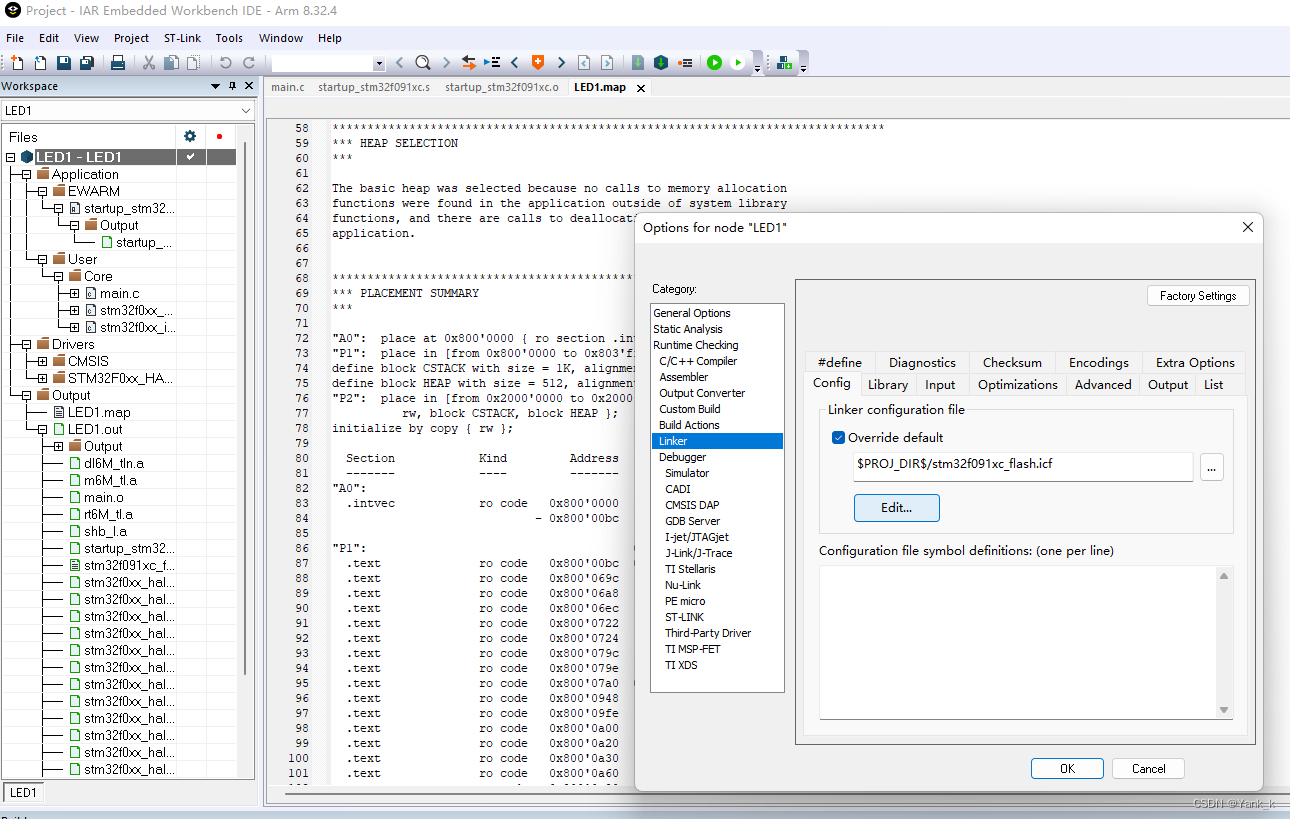Confirm options with OK button
Viewport: 1290px width, 819px height.
1067,768
